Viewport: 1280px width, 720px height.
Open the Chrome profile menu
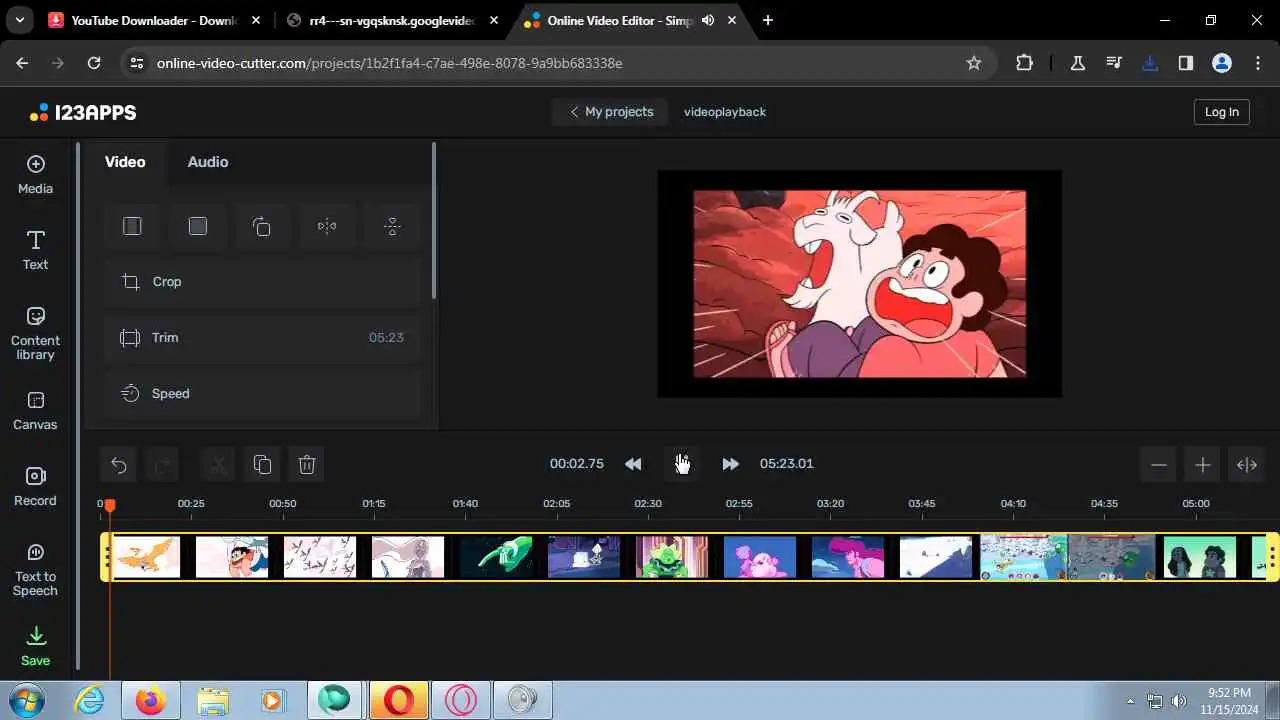pyautogui.click(x=1222, y=63)
